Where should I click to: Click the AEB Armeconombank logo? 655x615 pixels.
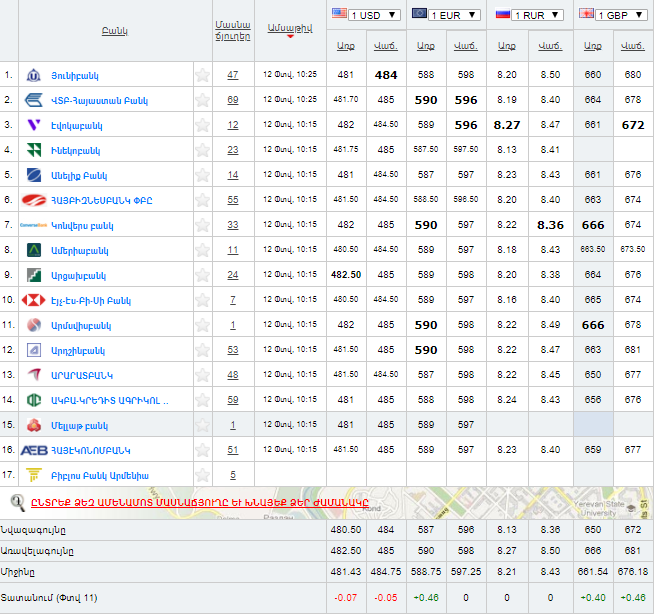coord(34,450)
